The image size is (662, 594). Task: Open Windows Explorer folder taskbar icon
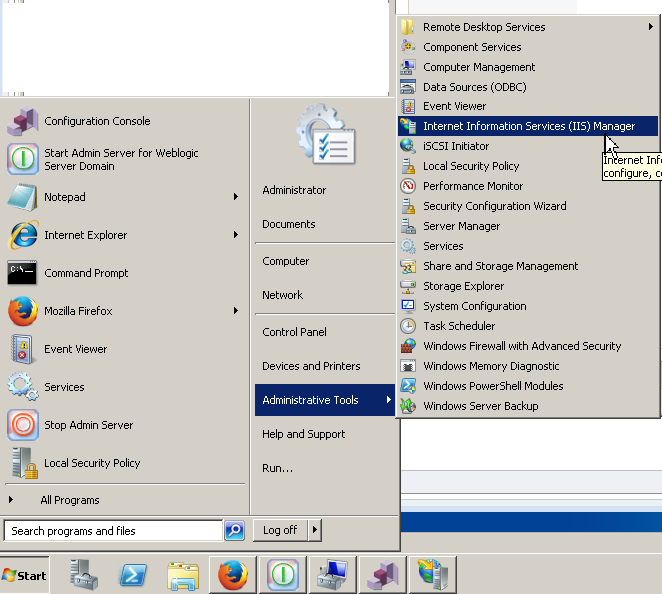(183, 575)
